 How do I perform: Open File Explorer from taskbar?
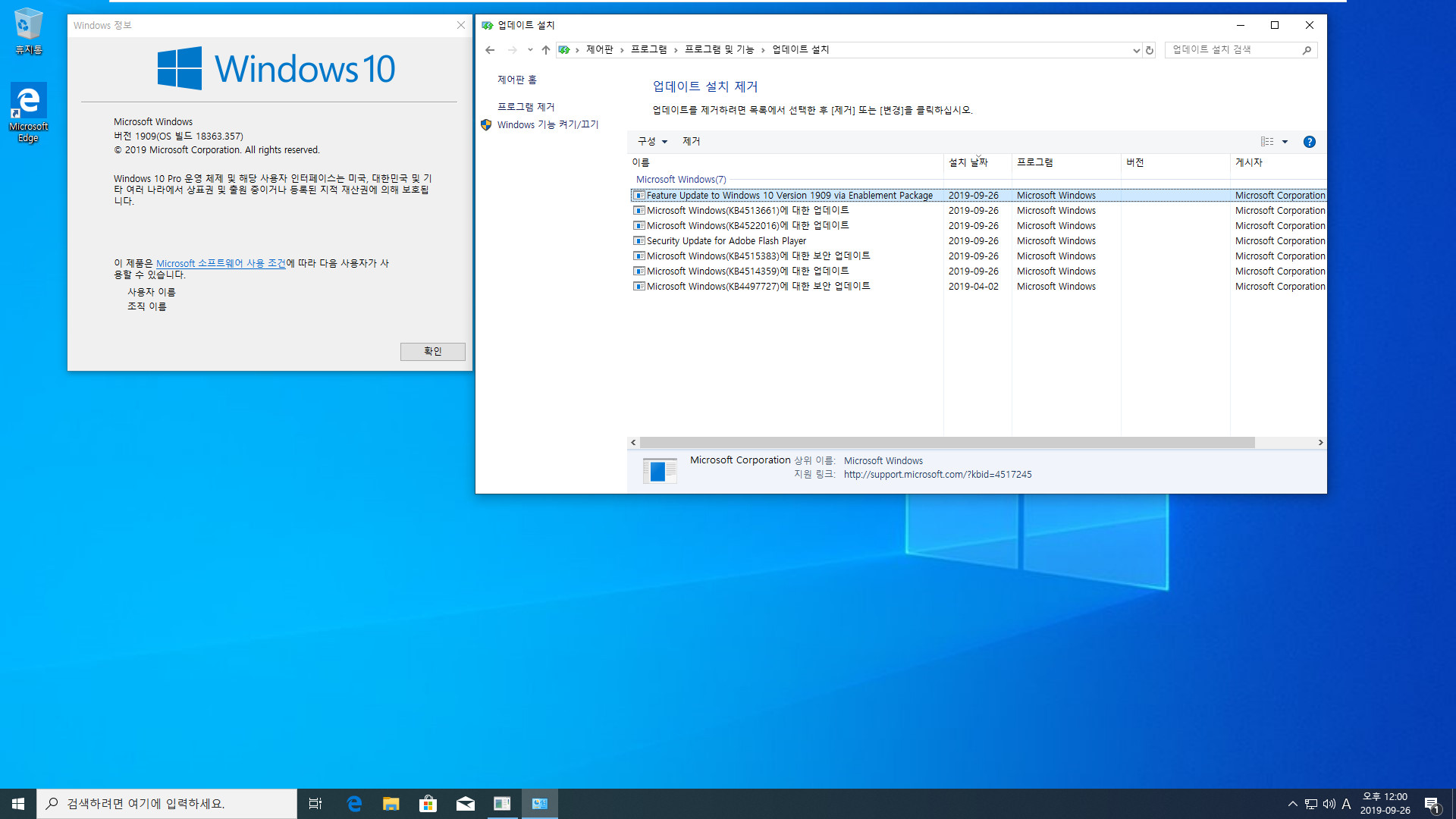[x=391, y=804]
